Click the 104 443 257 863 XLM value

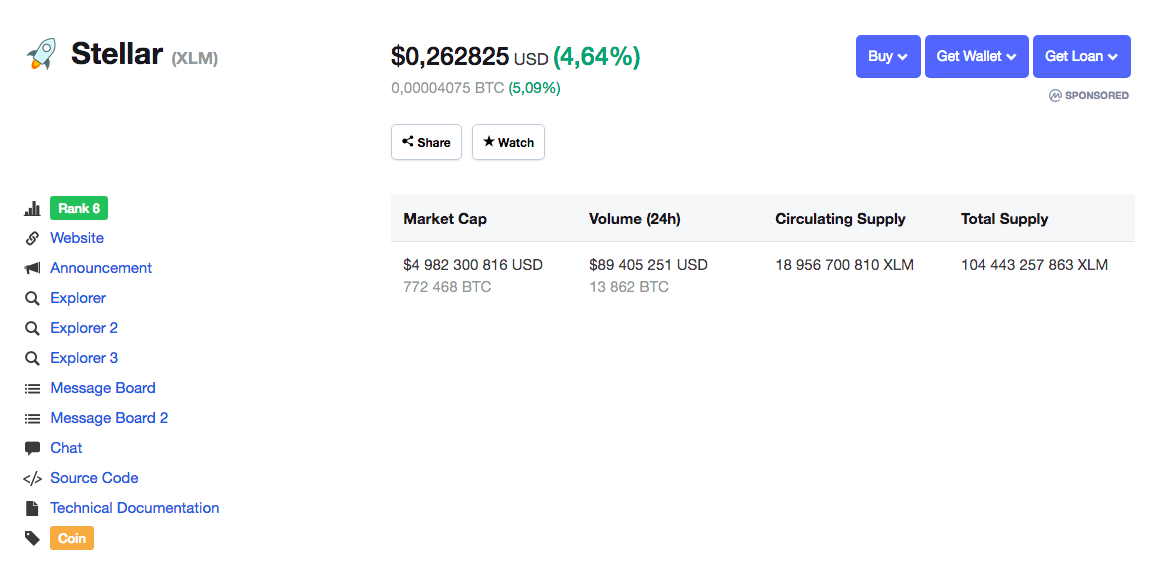point(1035,264)
